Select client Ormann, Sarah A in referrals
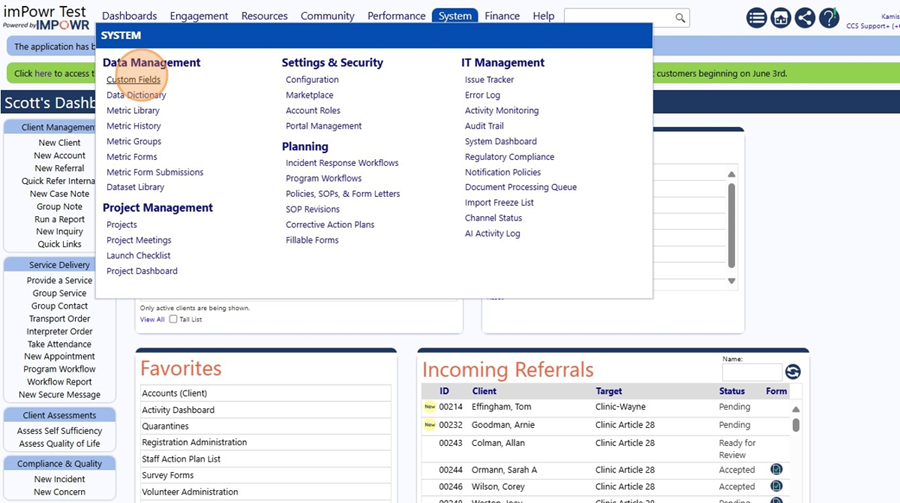The height and width of the screenshot is (503, 900). [504, 470]
